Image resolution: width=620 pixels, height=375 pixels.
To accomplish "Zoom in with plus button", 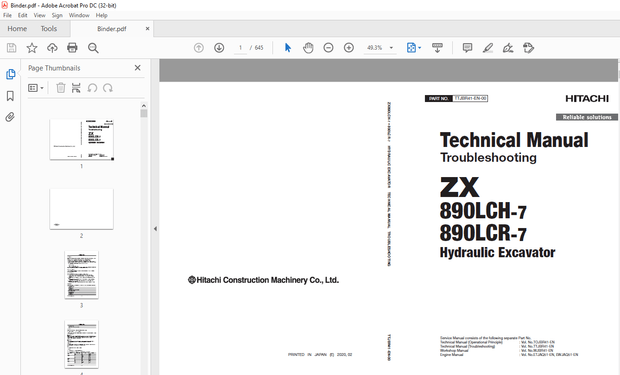I will coord(349,48).
